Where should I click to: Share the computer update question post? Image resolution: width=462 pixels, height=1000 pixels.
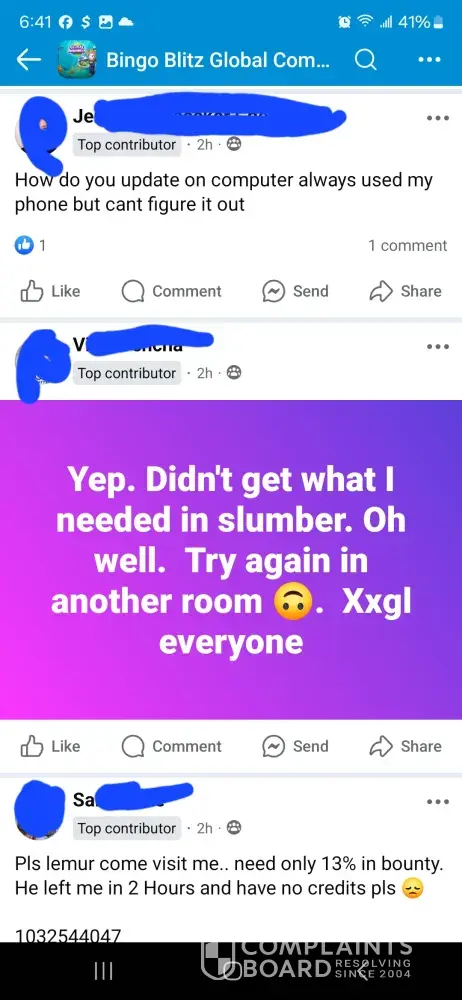coord(406,291)
